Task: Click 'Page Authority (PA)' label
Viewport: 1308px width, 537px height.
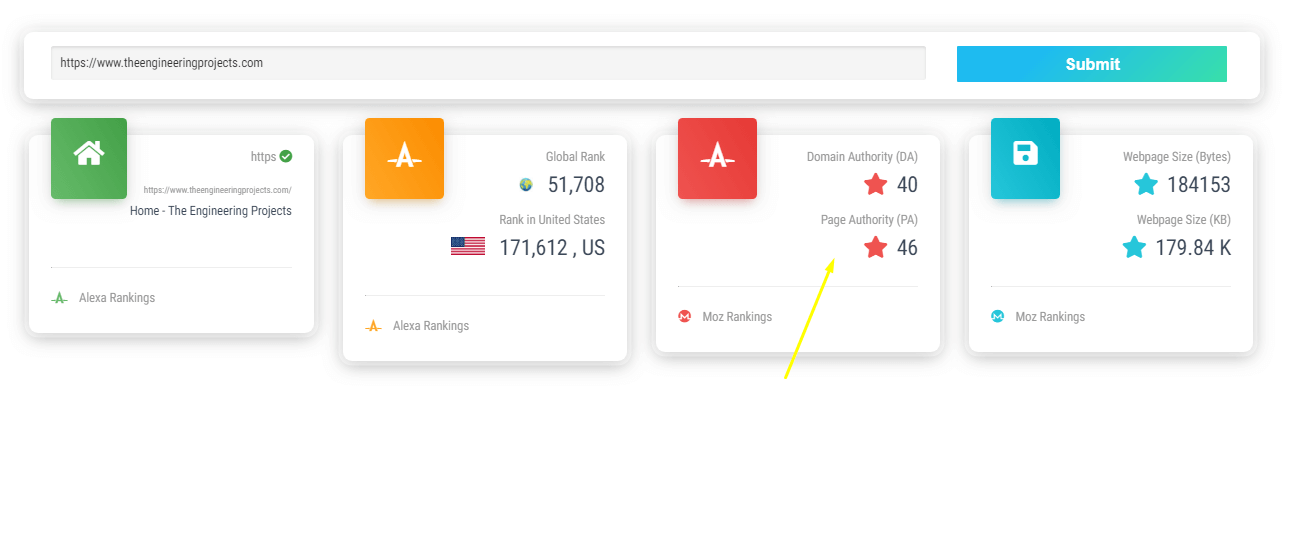Action: 869,220
